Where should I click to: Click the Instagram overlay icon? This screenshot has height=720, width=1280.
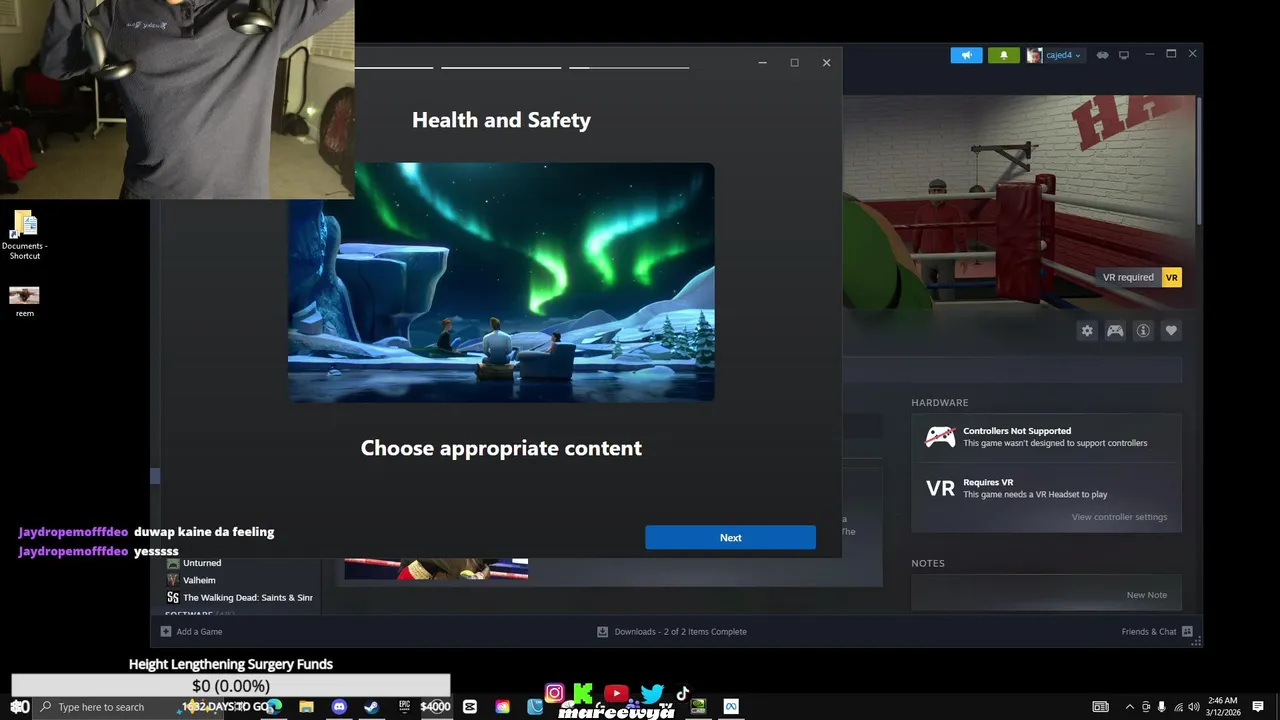(x=554, y=693)
